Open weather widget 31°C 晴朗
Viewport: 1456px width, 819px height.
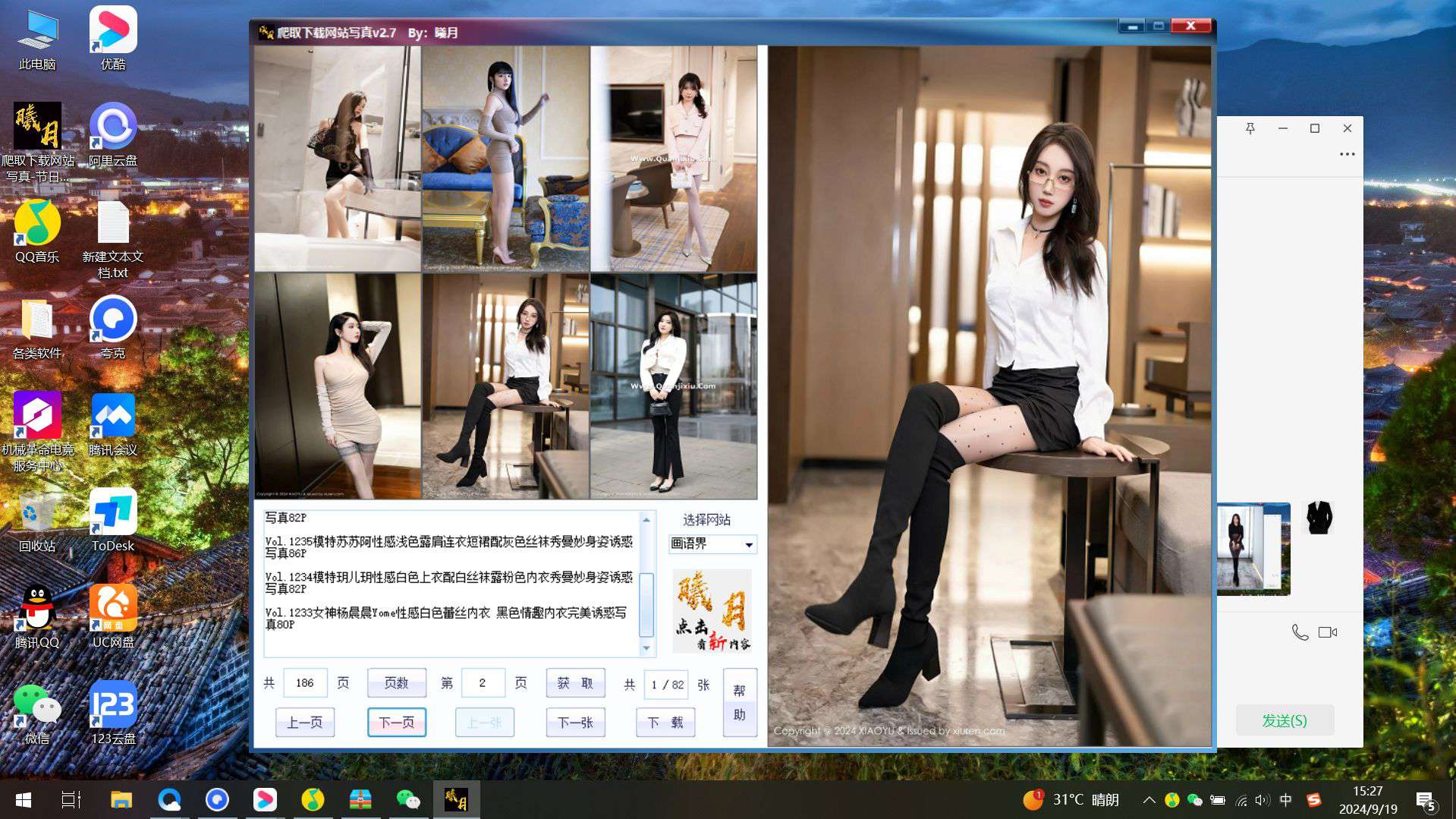pyautogui.click(x=1071, y=799)
